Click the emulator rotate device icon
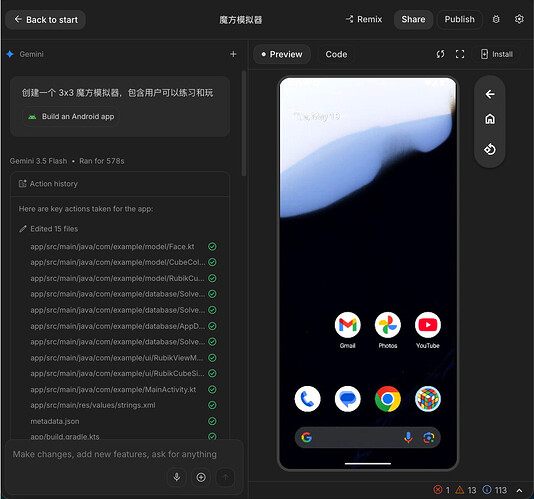 [x=490, y=149]
